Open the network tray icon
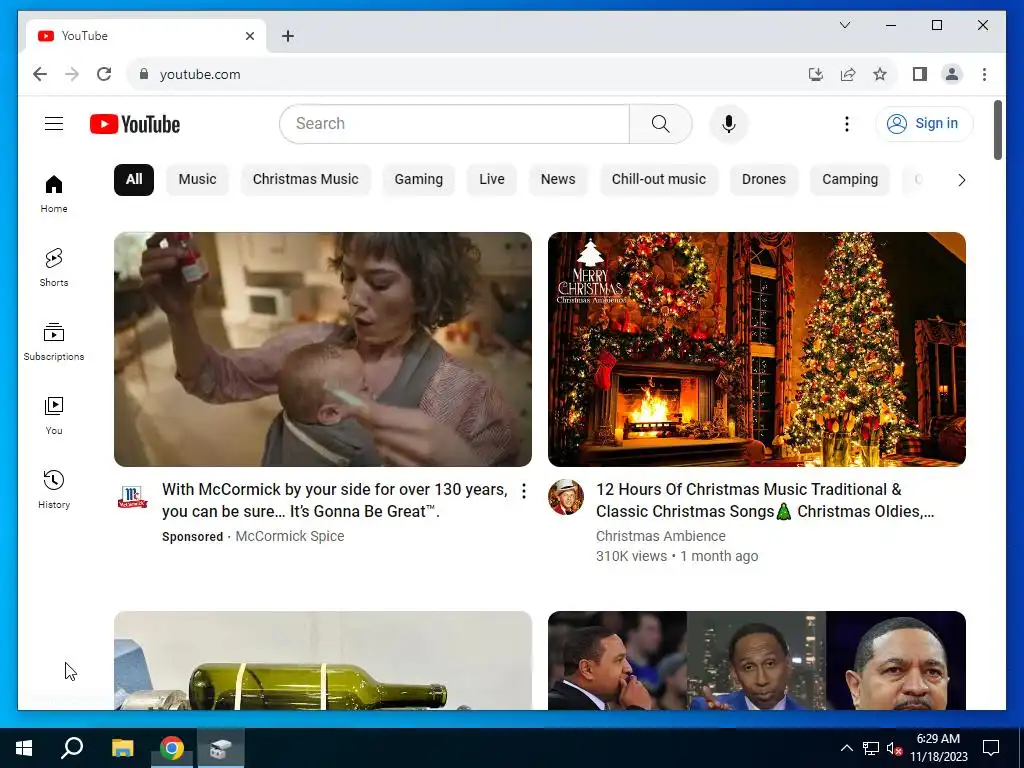This screenshot has width=1024, height=768. point(870,748)
